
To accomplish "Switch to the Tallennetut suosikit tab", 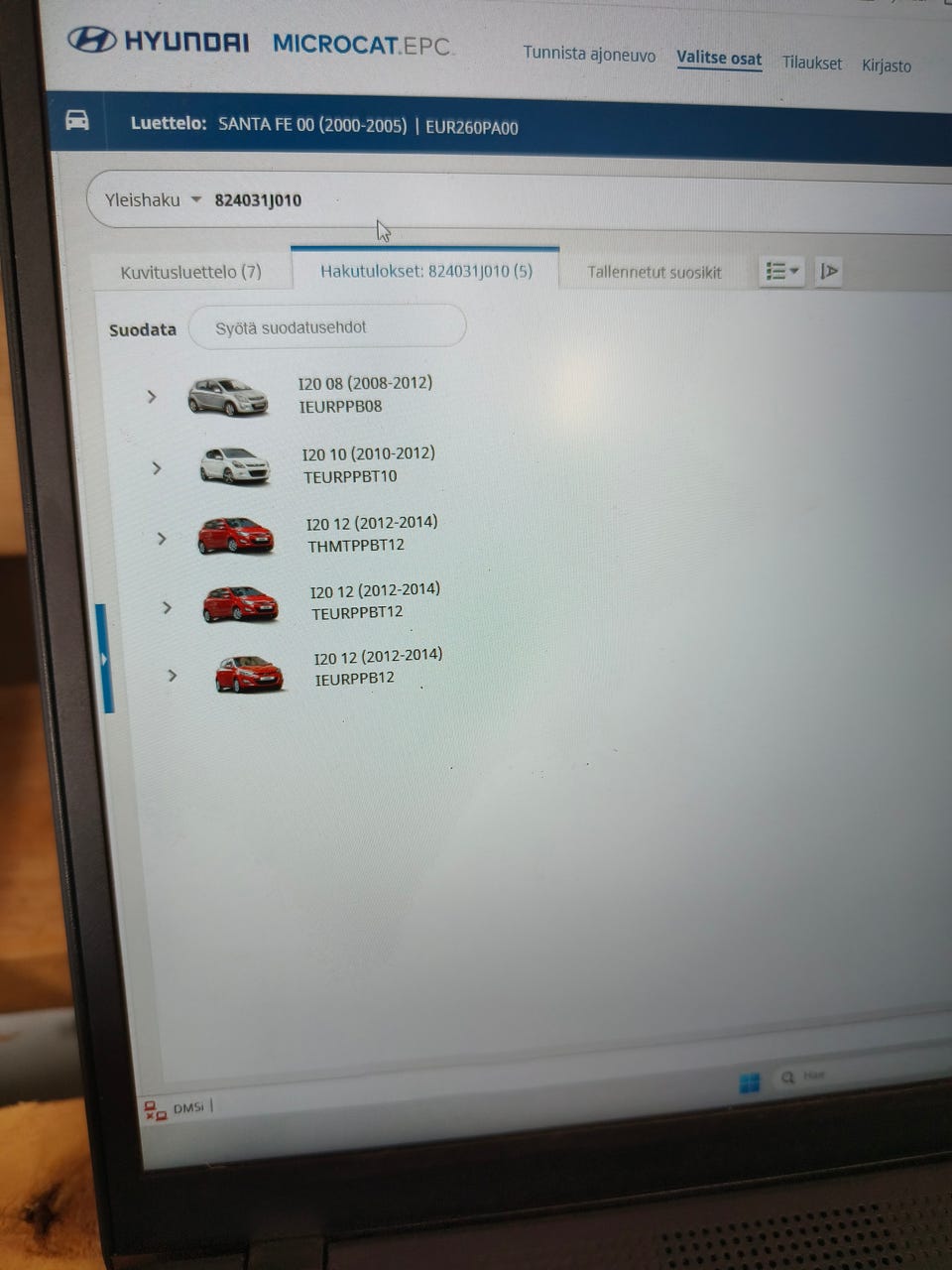I will [654, 272].
